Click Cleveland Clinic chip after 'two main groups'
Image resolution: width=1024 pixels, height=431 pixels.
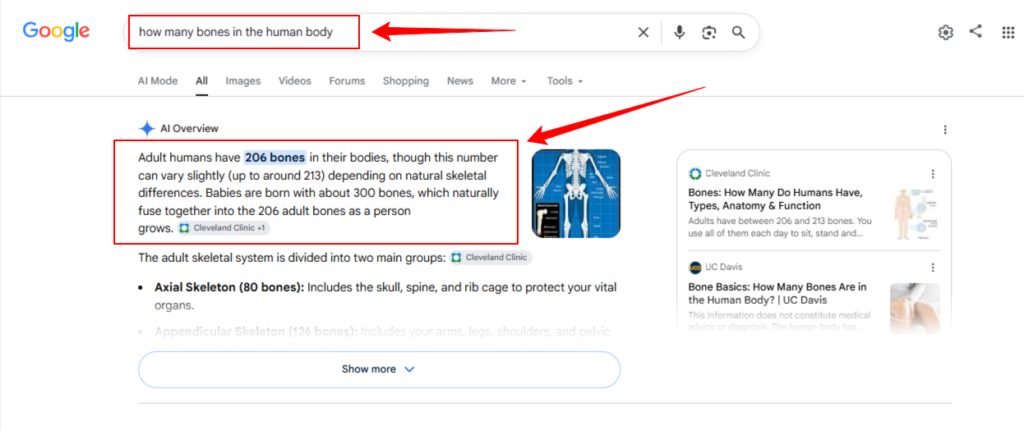(491, 257)
